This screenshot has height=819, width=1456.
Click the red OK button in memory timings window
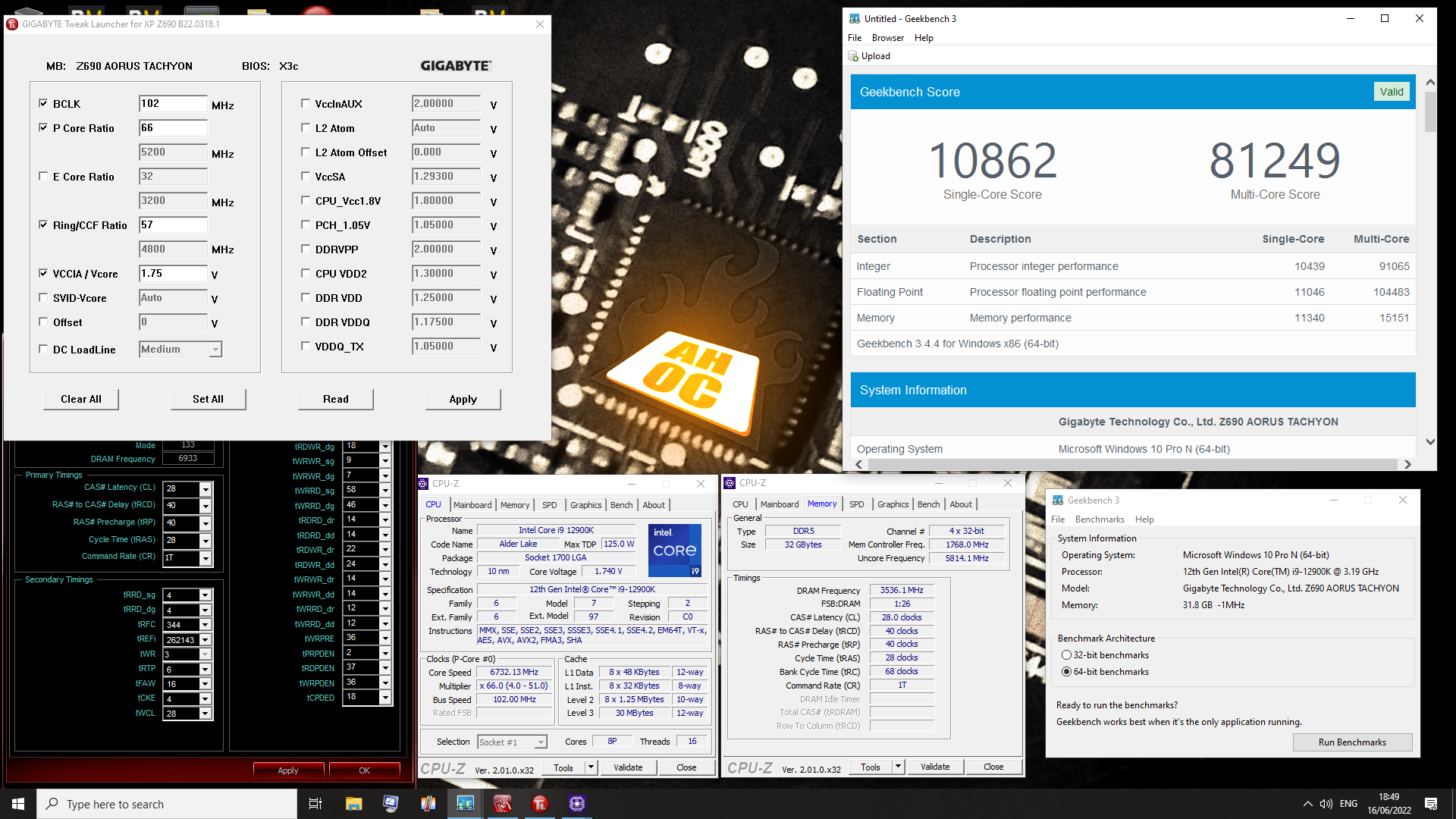[364, 770]
